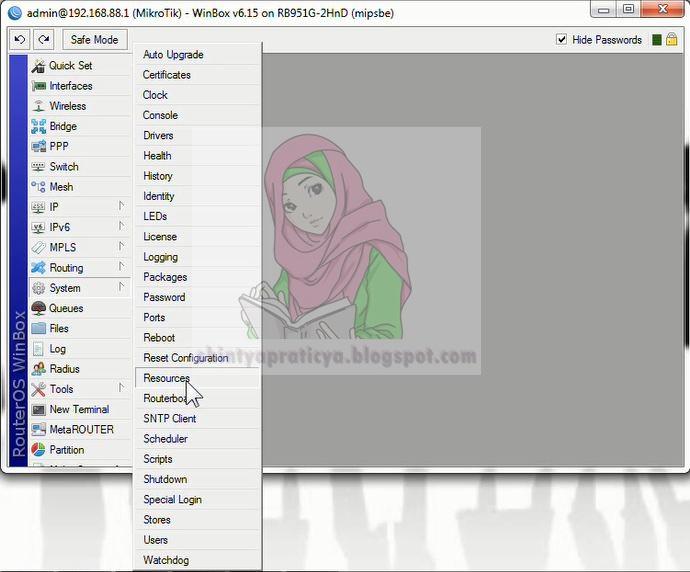Click the Undo arrow icon

point(20,40)
